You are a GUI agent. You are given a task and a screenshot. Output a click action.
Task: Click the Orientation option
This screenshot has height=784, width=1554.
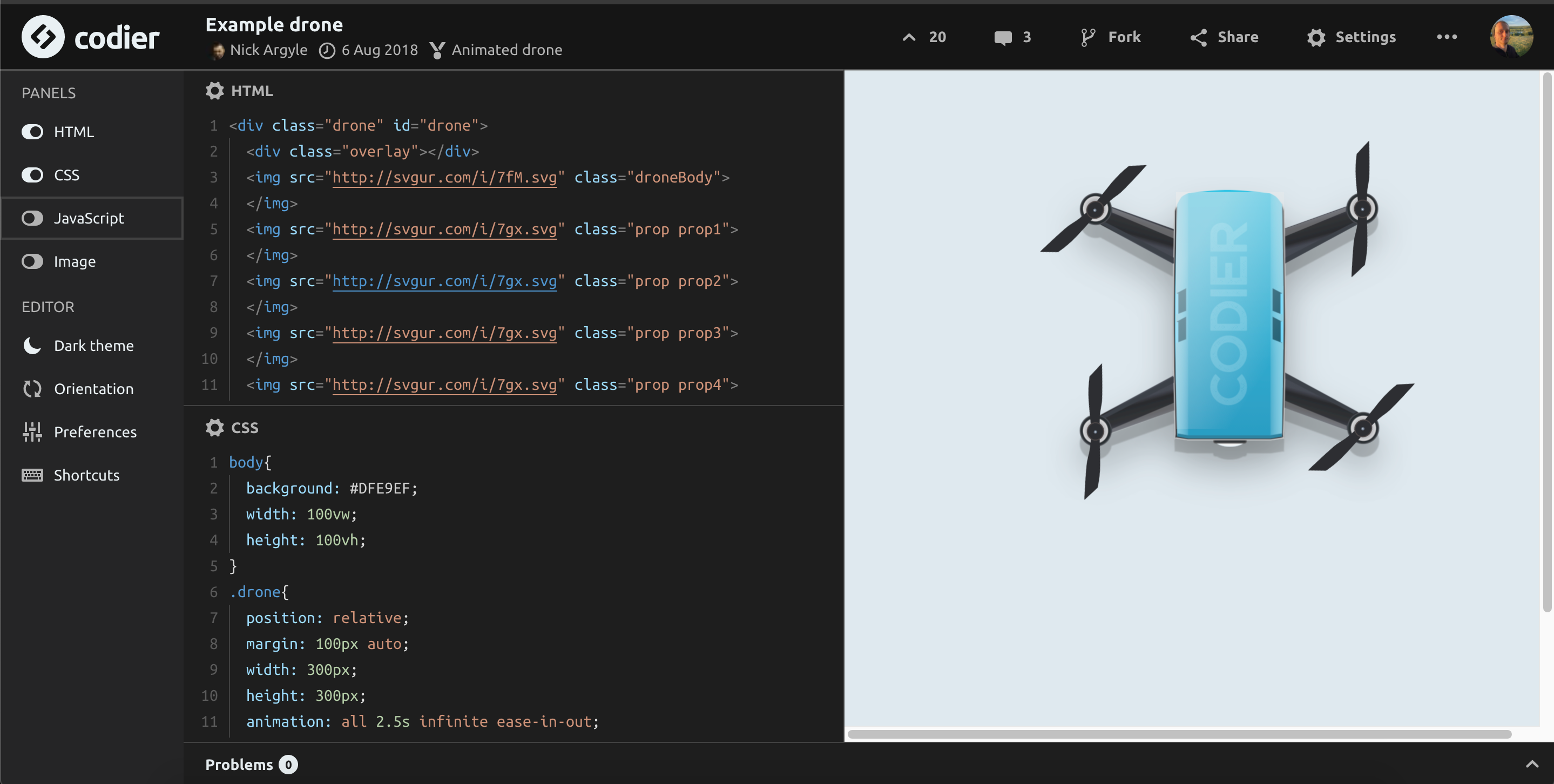click(x=94, y=388)
